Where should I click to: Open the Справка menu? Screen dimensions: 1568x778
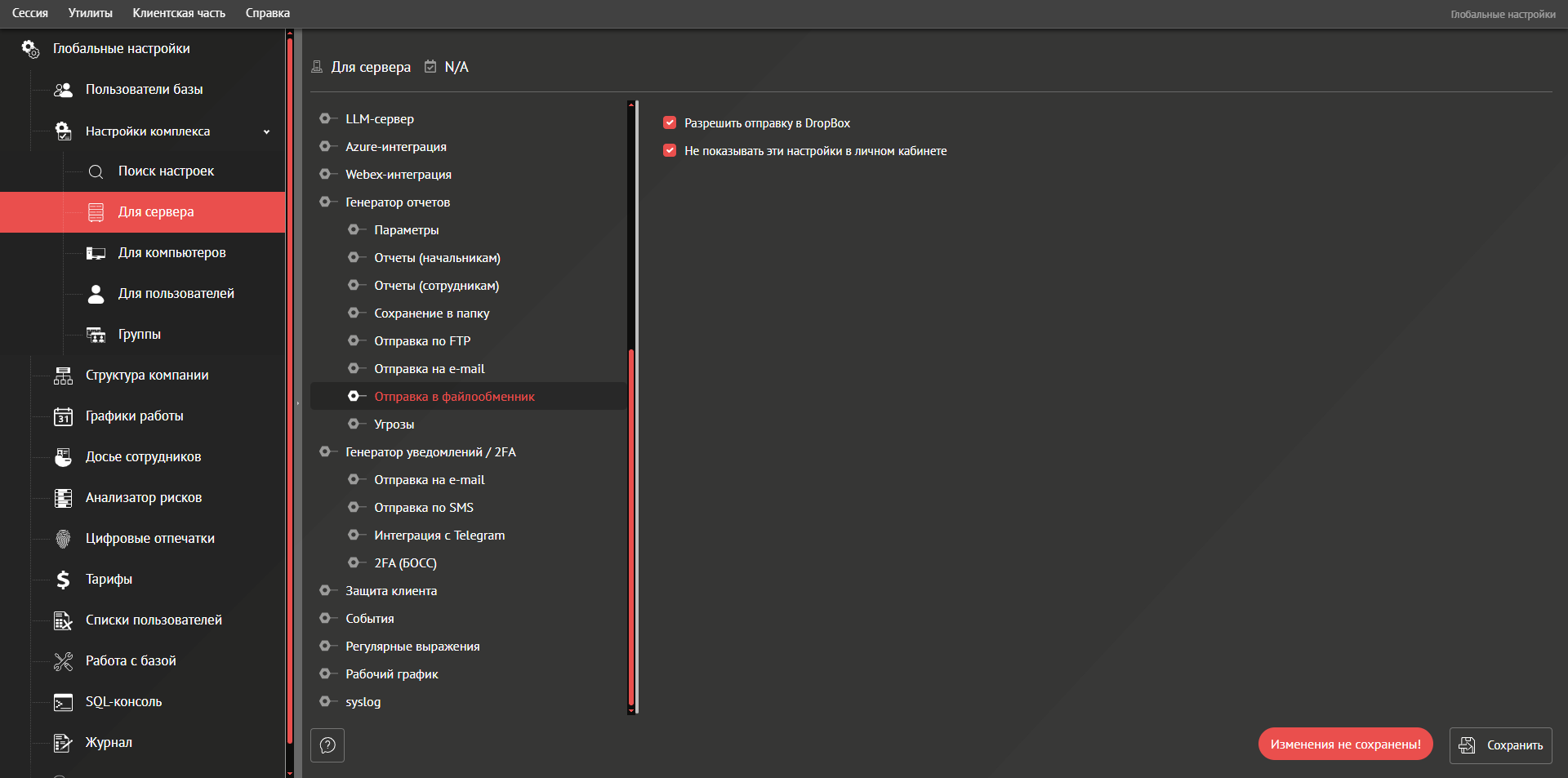pos(267,13)
